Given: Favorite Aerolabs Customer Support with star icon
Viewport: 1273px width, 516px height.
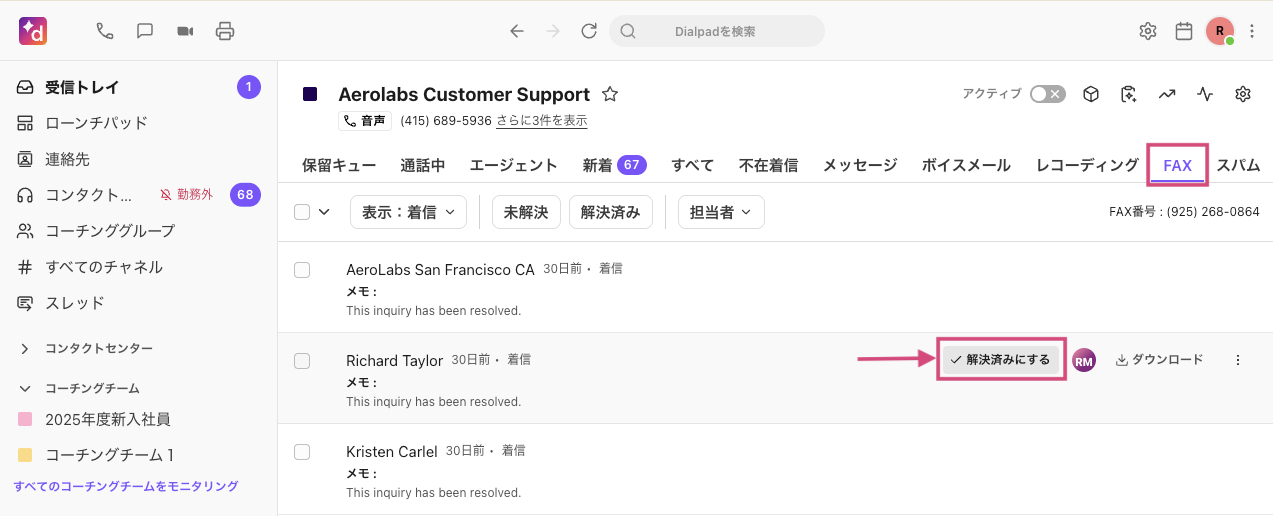Looking at the screenshot, I should [610, 94].
